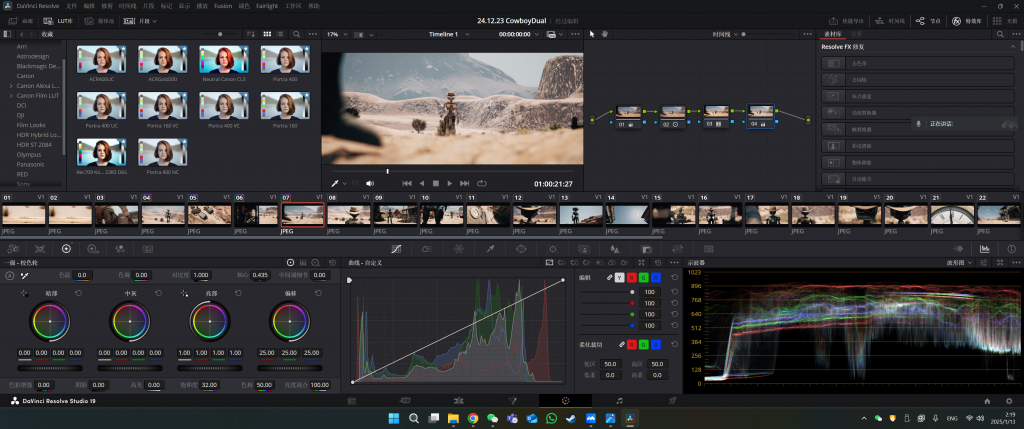Select the hand pan tool in node editor
The height and width of the screenshot is (429, 1024).
coord(605,34)
